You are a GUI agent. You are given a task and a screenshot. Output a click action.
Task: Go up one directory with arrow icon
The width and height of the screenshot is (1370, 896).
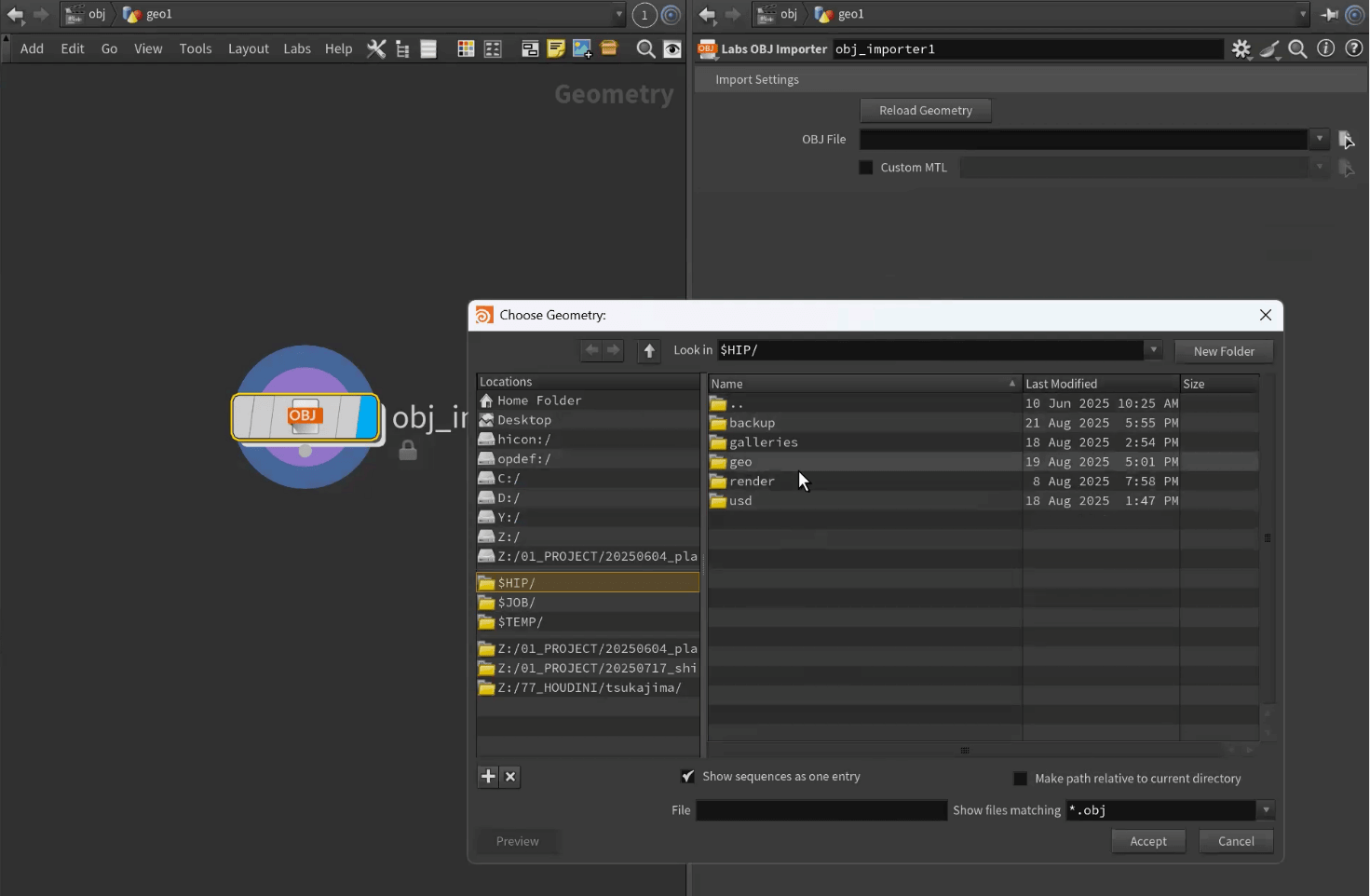tap(649, 350)
